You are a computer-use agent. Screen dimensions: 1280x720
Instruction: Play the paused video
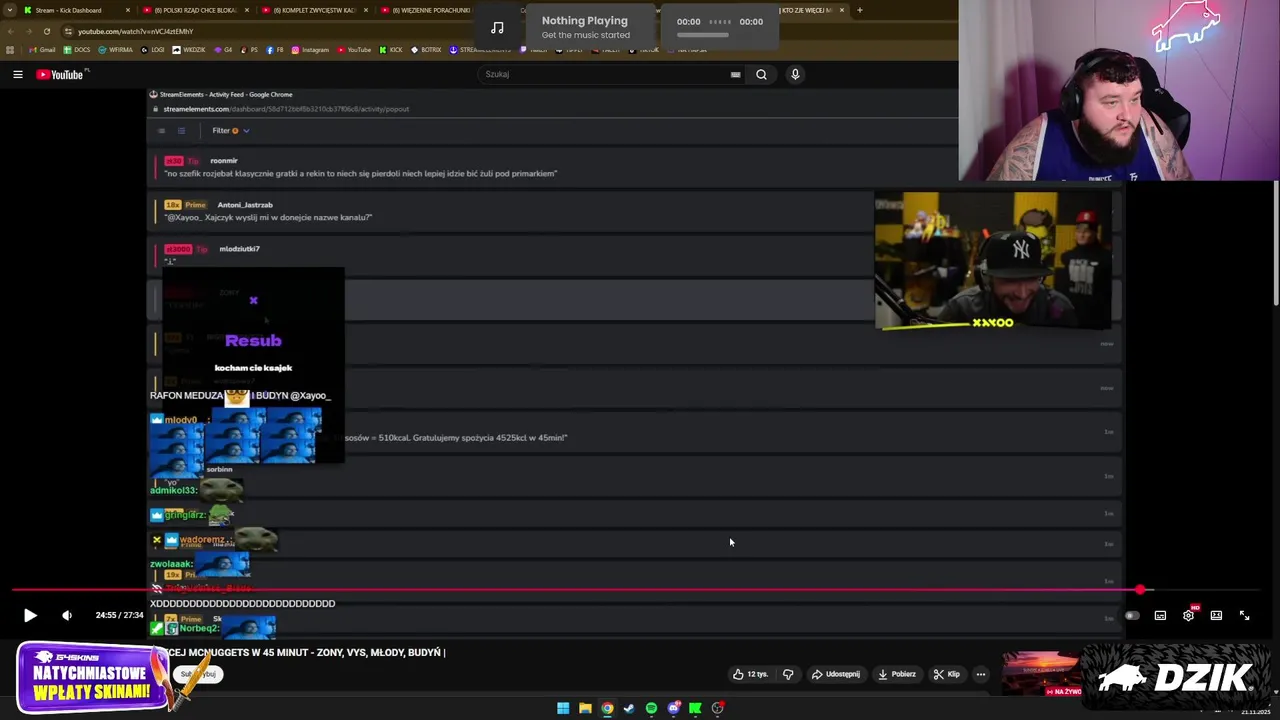30,616
